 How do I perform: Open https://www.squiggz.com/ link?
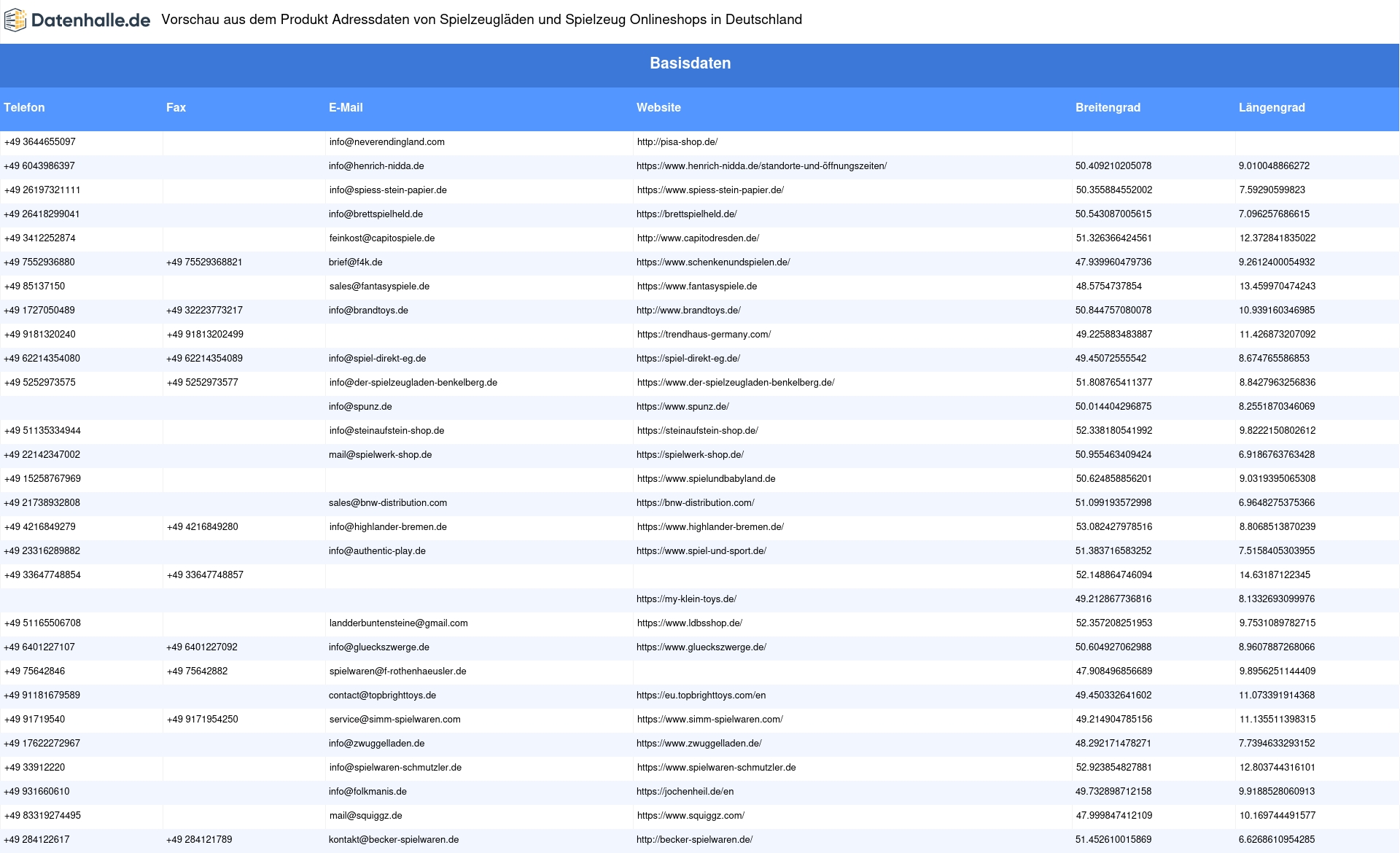click(x=691, y=816)
